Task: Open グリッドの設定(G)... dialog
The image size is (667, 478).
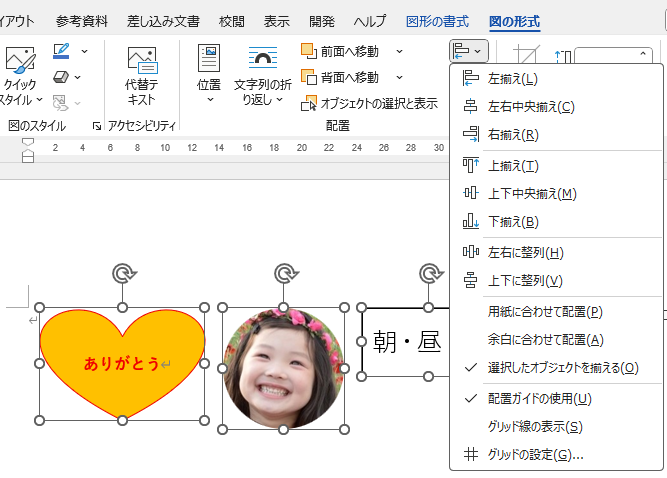Action: coord(556,455)
